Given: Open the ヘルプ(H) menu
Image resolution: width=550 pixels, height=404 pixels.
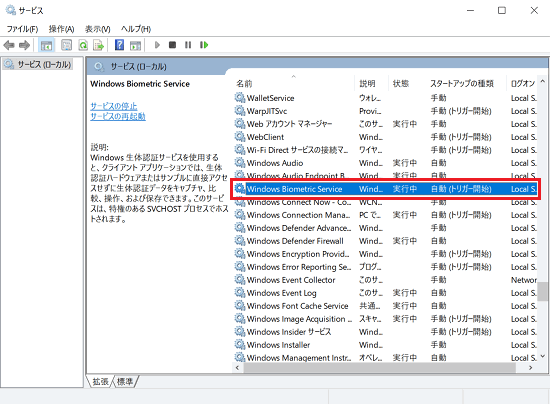Looking at the screenshot, I should (x=136, y=29).
